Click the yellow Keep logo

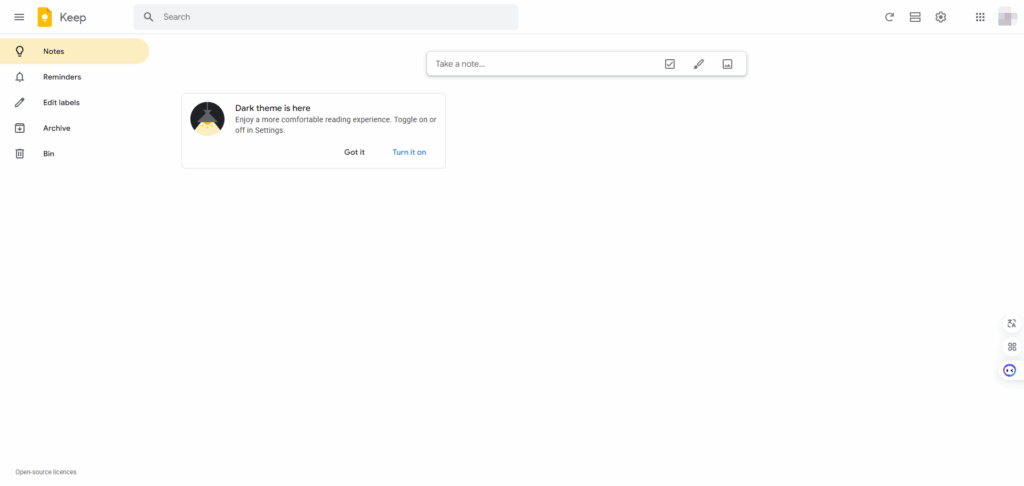pos(44,17)
